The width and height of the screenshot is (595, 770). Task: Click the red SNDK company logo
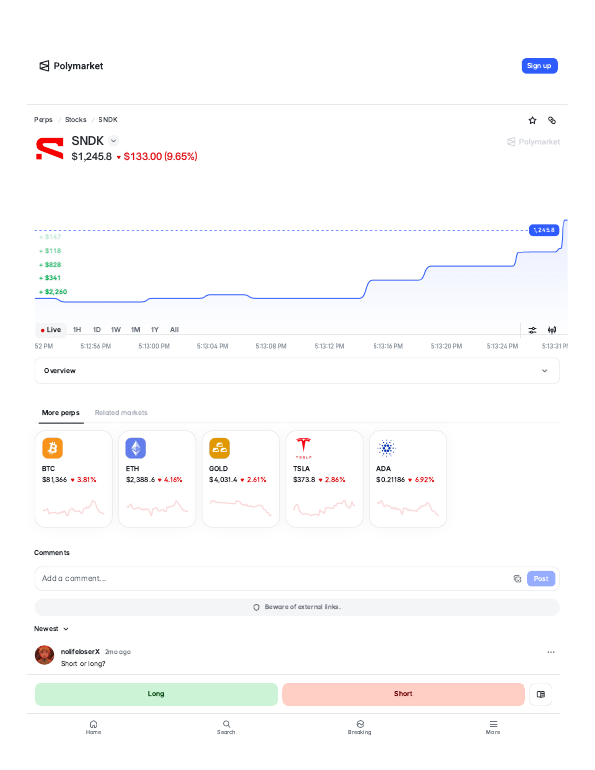(50, 149)
